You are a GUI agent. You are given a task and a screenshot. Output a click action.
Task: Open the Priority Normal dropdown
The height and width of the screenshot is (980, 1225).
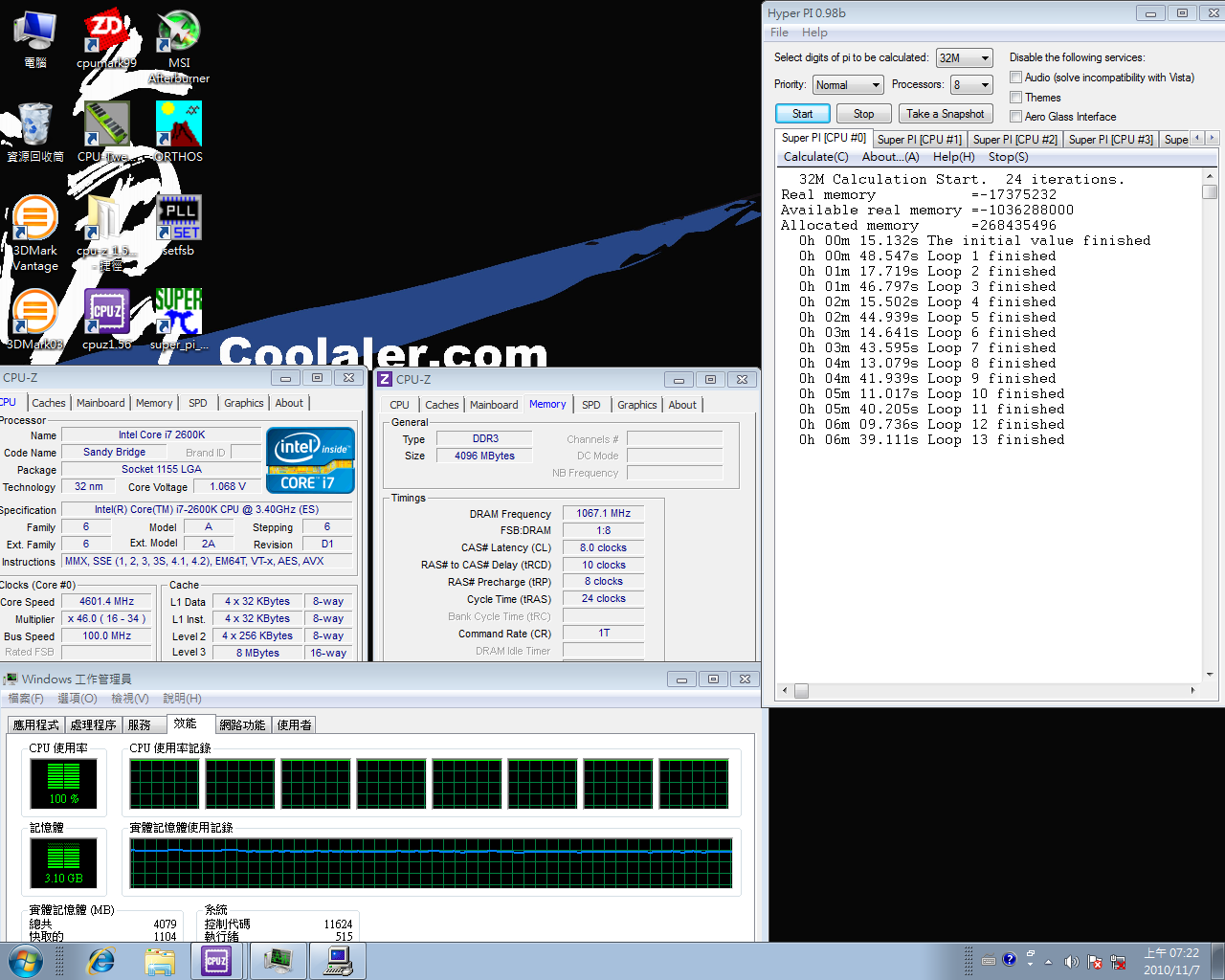coord(847,85)
